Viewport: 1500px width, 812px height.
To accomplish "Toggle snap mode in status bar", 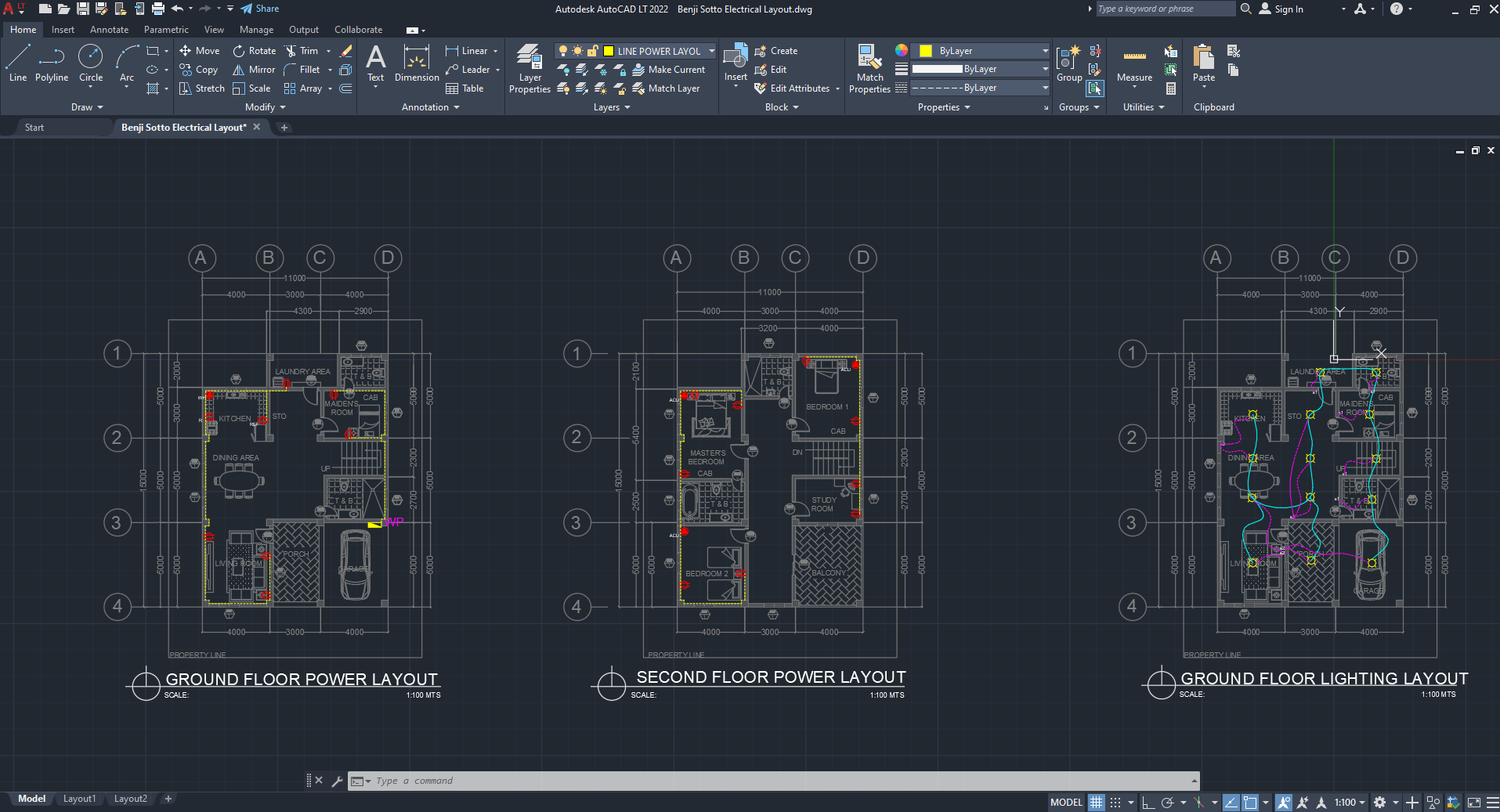I will pyautogui.click(x=1115, y=802).
